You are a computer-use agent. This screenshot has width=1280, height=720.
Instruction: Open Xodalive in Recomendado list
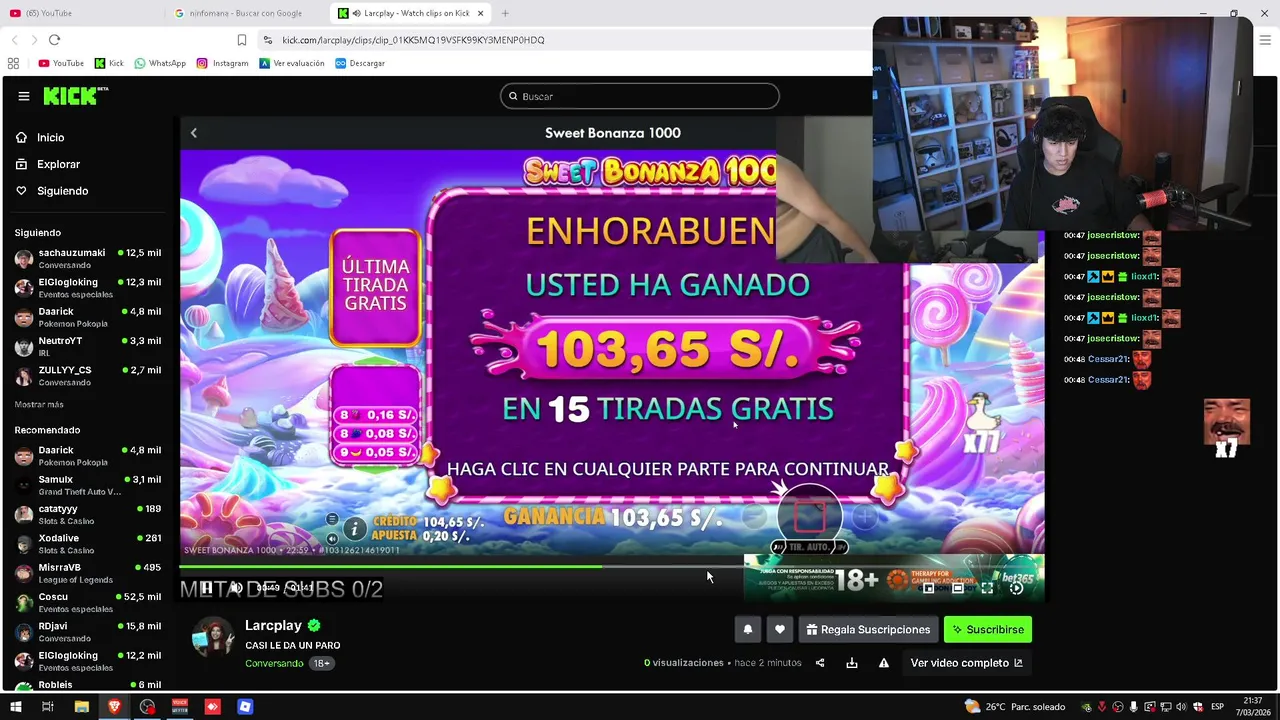coord(88,543)
